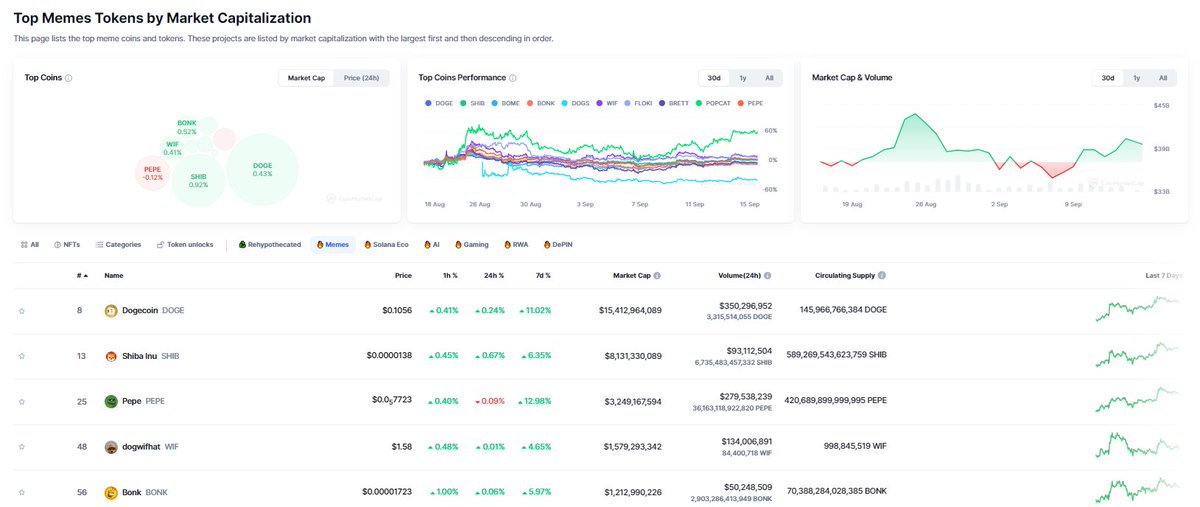Filter by RWA category chip
The image size is (1200, 507).
pos(517,244)
